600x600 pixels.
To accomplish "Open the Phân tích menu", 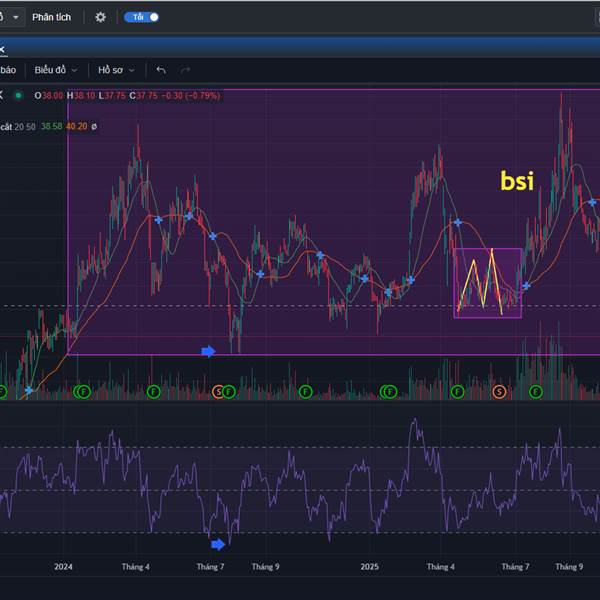I will pos(53,17).
